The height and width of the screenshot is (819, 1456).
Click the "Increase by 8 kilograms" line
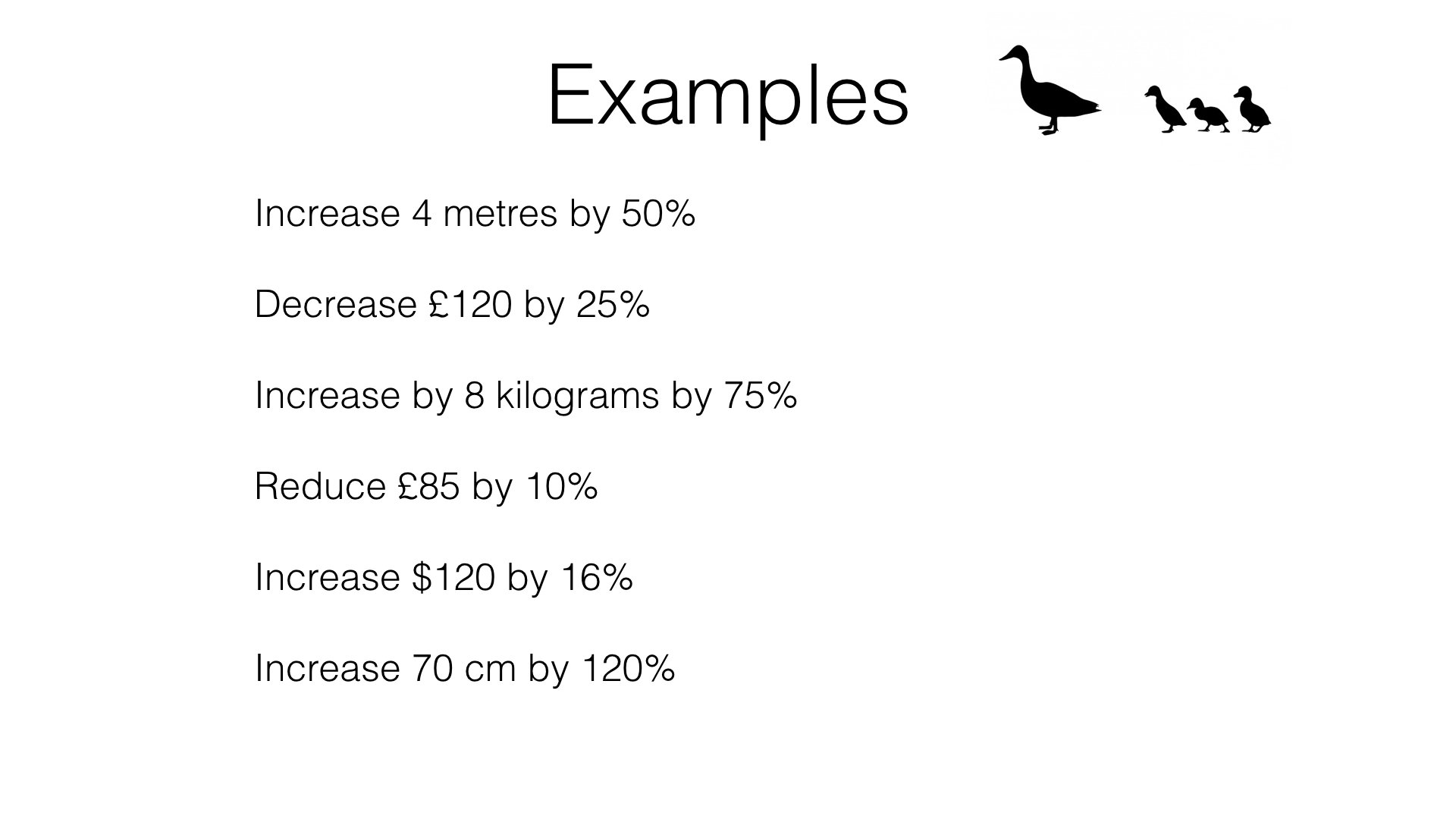click(526, 396)
